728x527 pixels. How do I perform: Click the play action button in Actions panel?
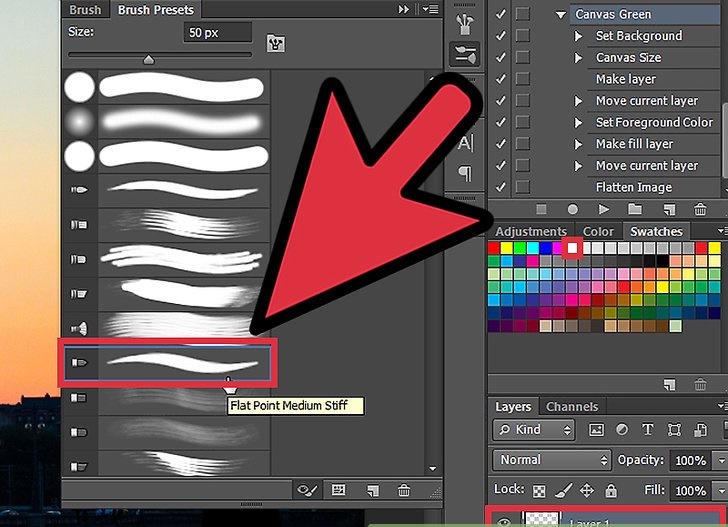(603, 209)
